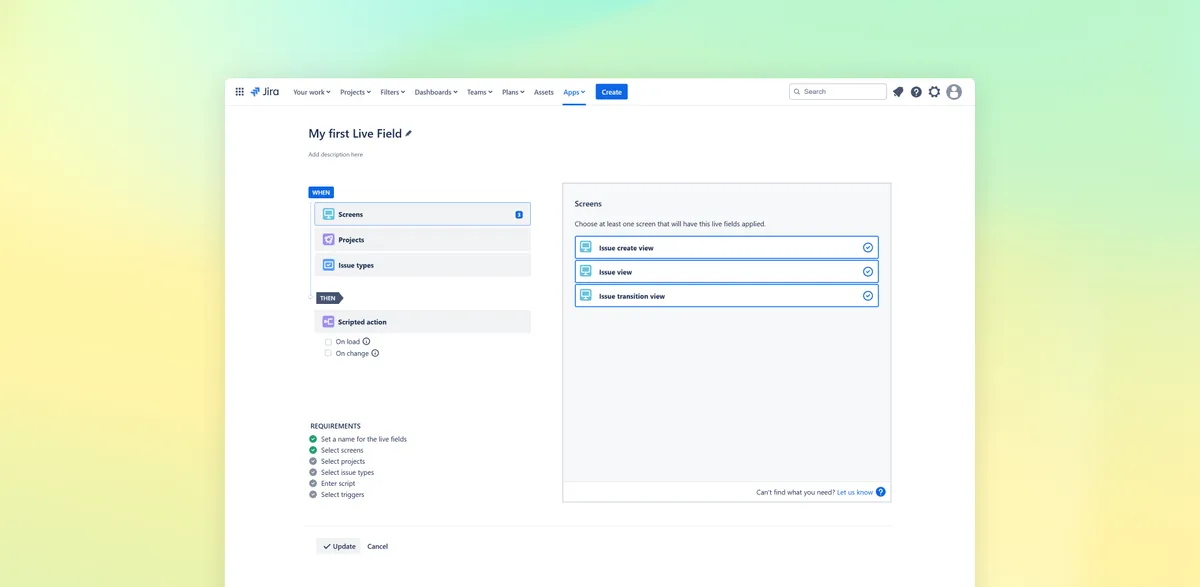Viewport: 1200px width, 587px height.
Task: Click the Select screens requirement text
Action: point(342,450)
